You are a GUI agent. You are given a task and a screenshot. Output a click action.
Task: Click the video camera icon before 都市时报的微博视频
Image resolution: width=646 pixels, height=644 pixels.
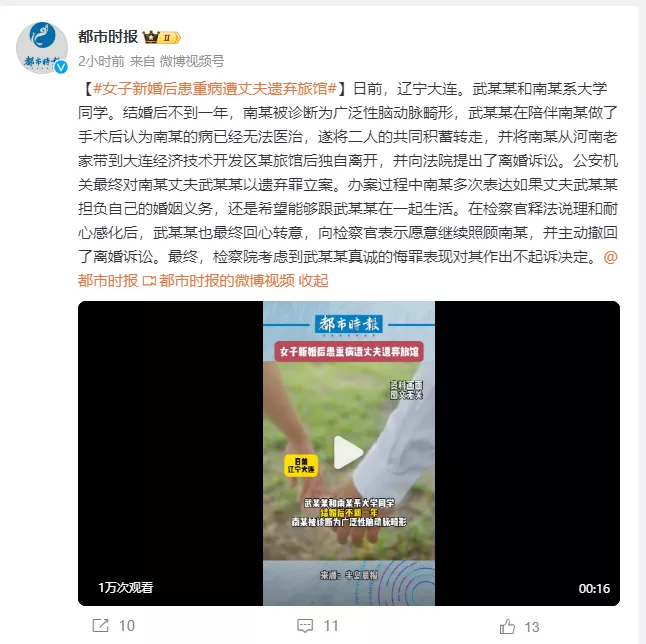pos(149,281)
